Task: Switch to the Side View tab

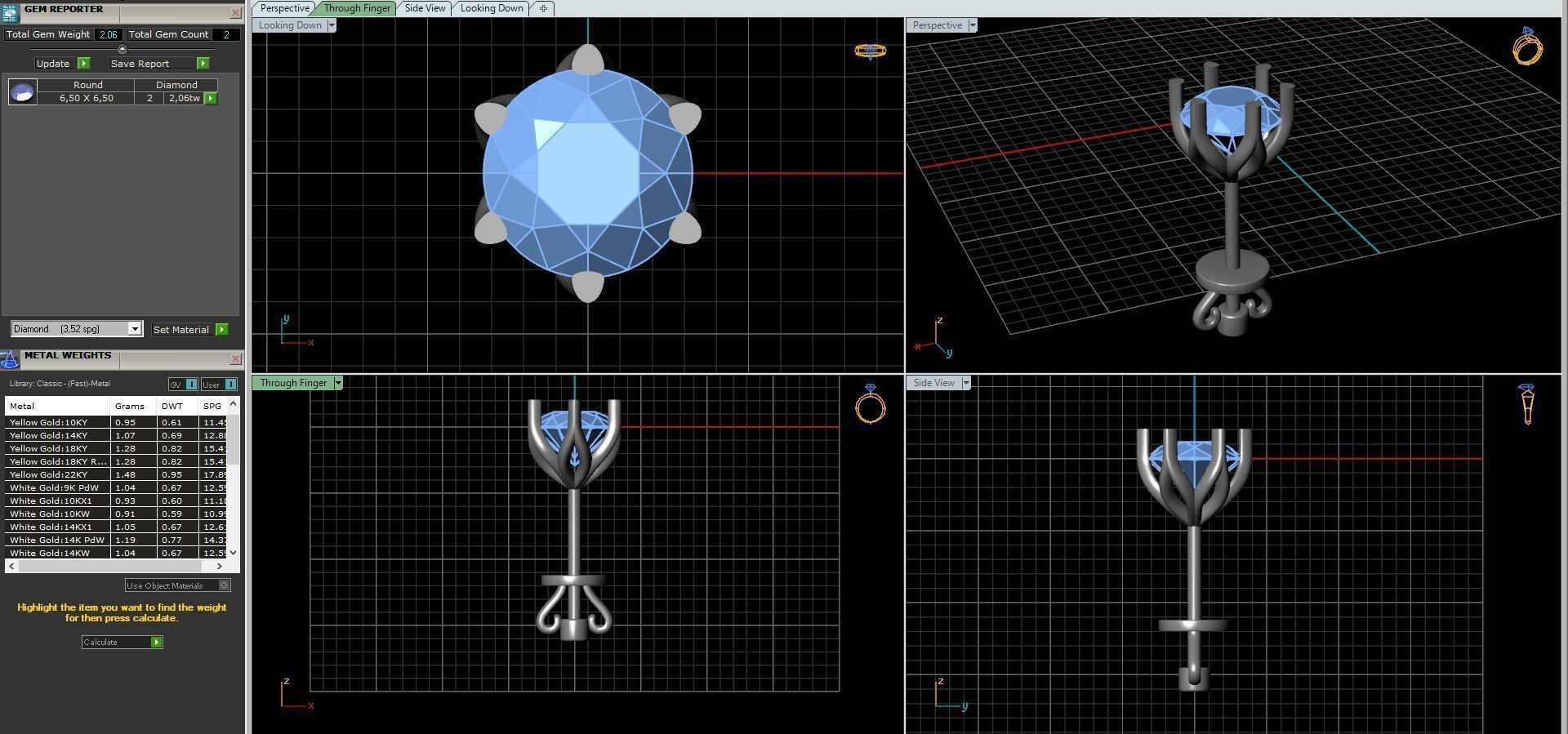Action: click(425, 8)
